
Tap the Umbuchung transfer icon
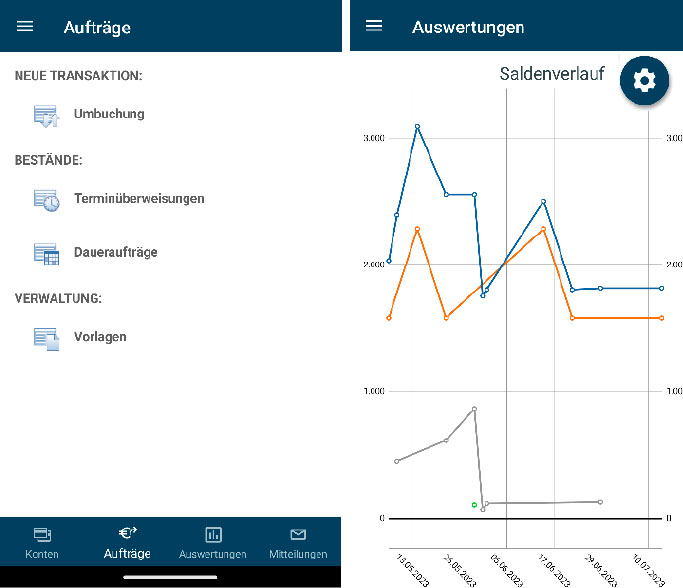(46, 115)
